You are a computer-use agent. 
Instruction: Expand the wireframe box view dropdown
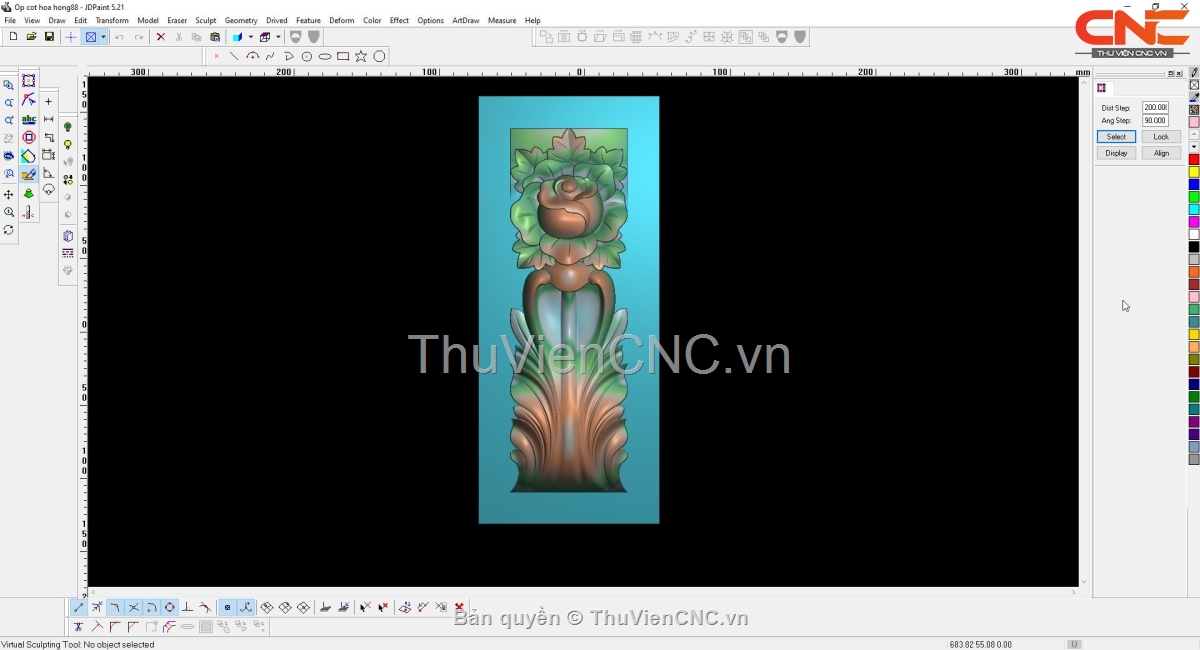pos(278,37)
